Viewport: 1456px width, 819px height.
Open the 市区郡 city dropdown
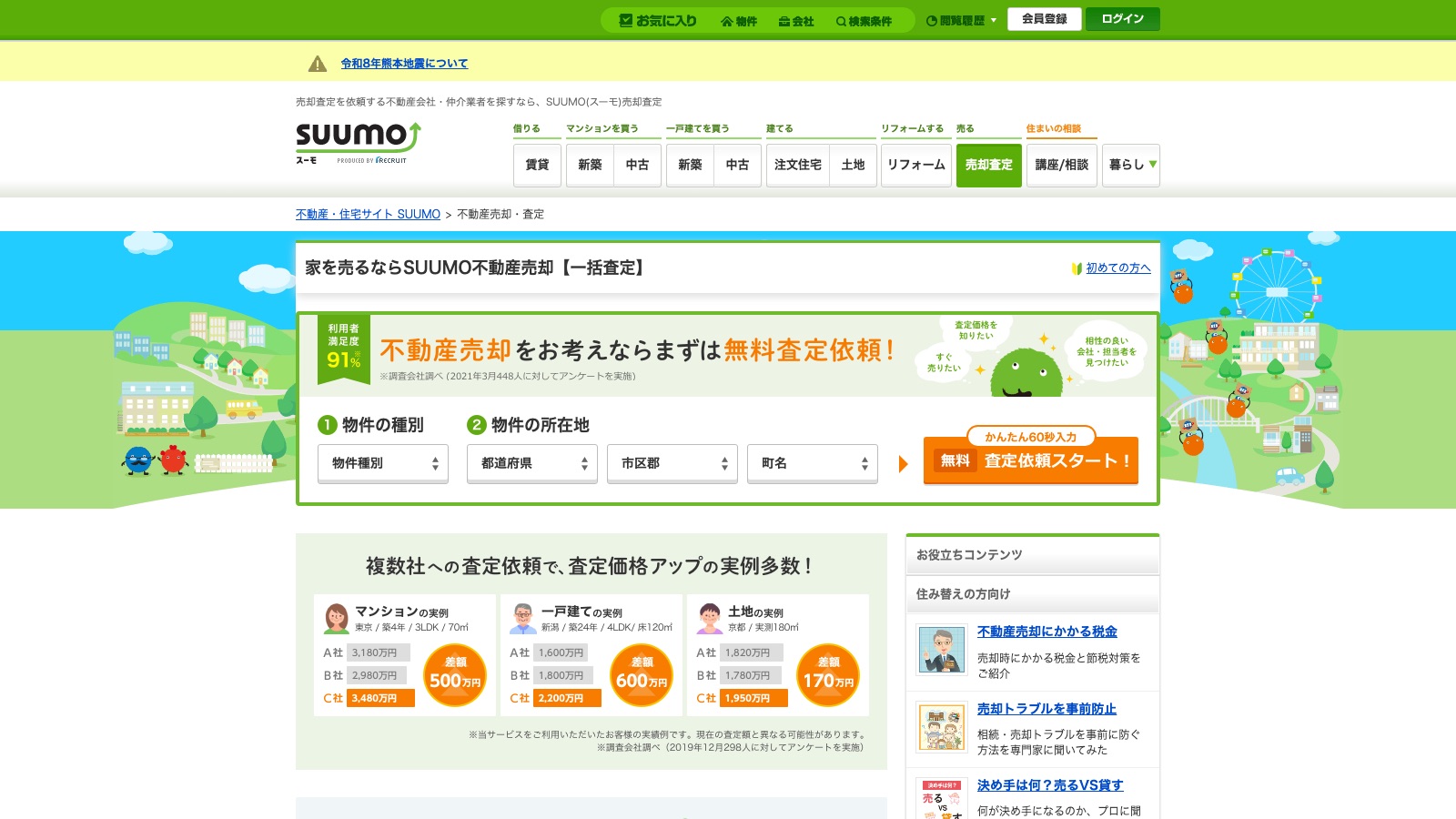[672, 464]
